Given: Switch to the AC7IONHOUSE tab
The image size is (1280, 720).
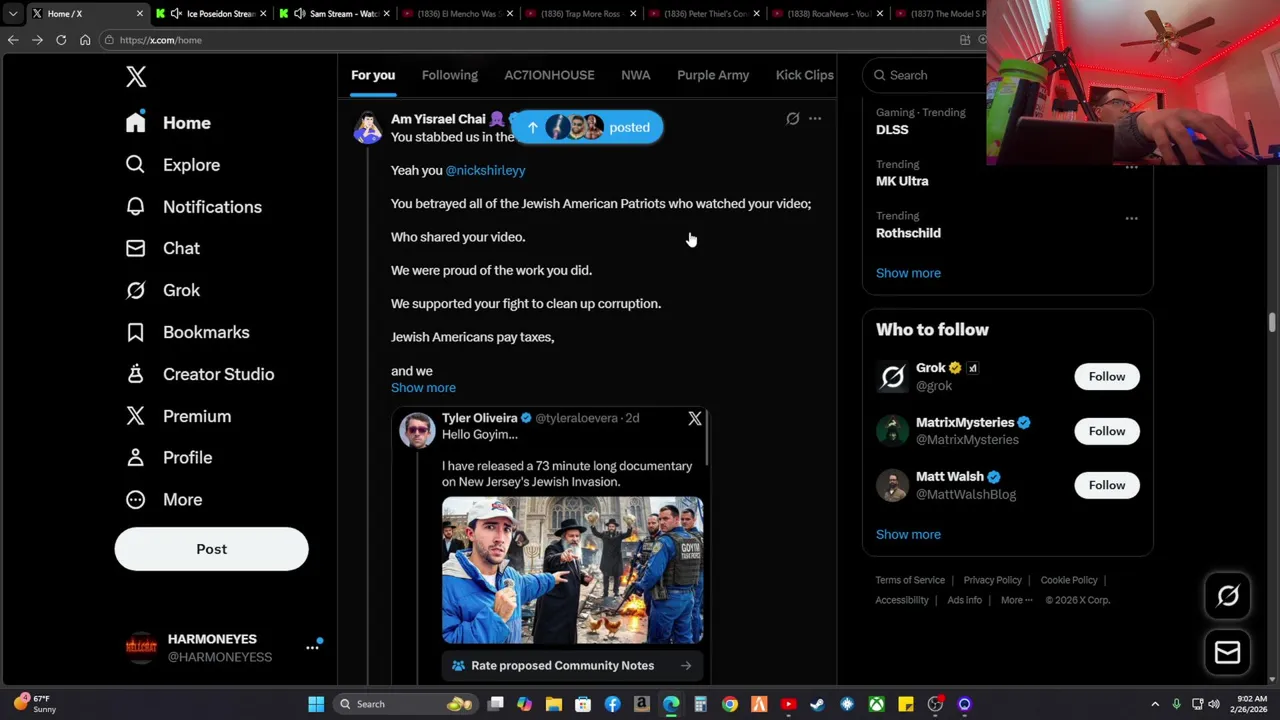Looking at the screenshot, I should coord(549,75).
